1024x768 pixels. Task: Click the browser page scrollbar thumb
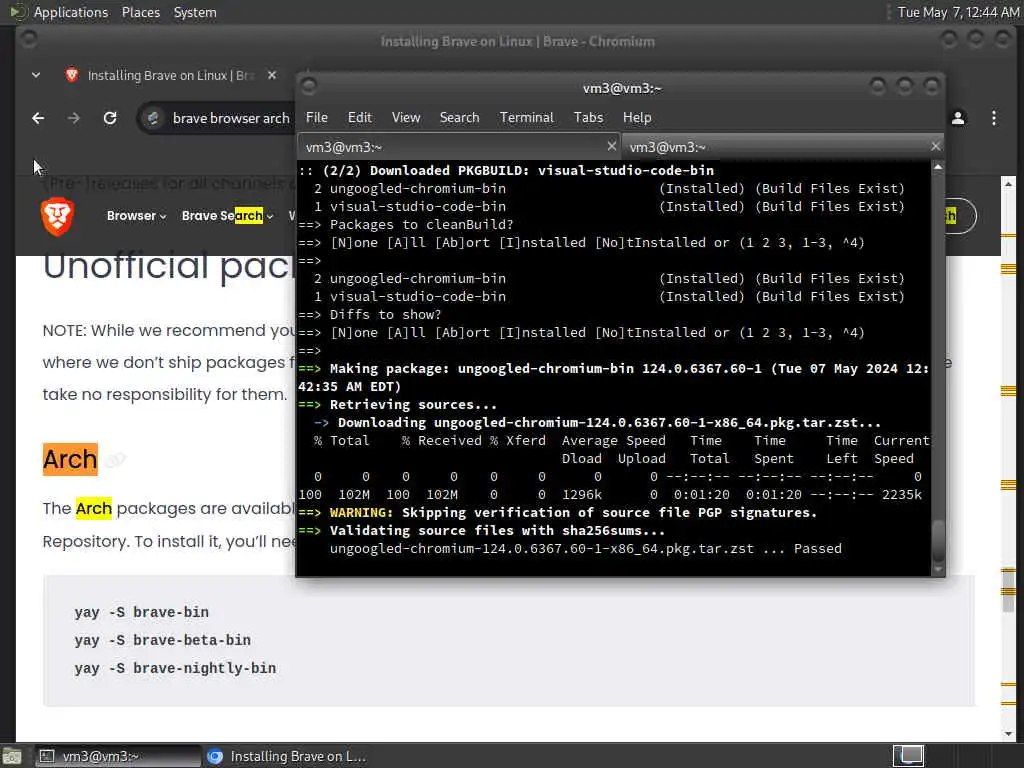1008,591
